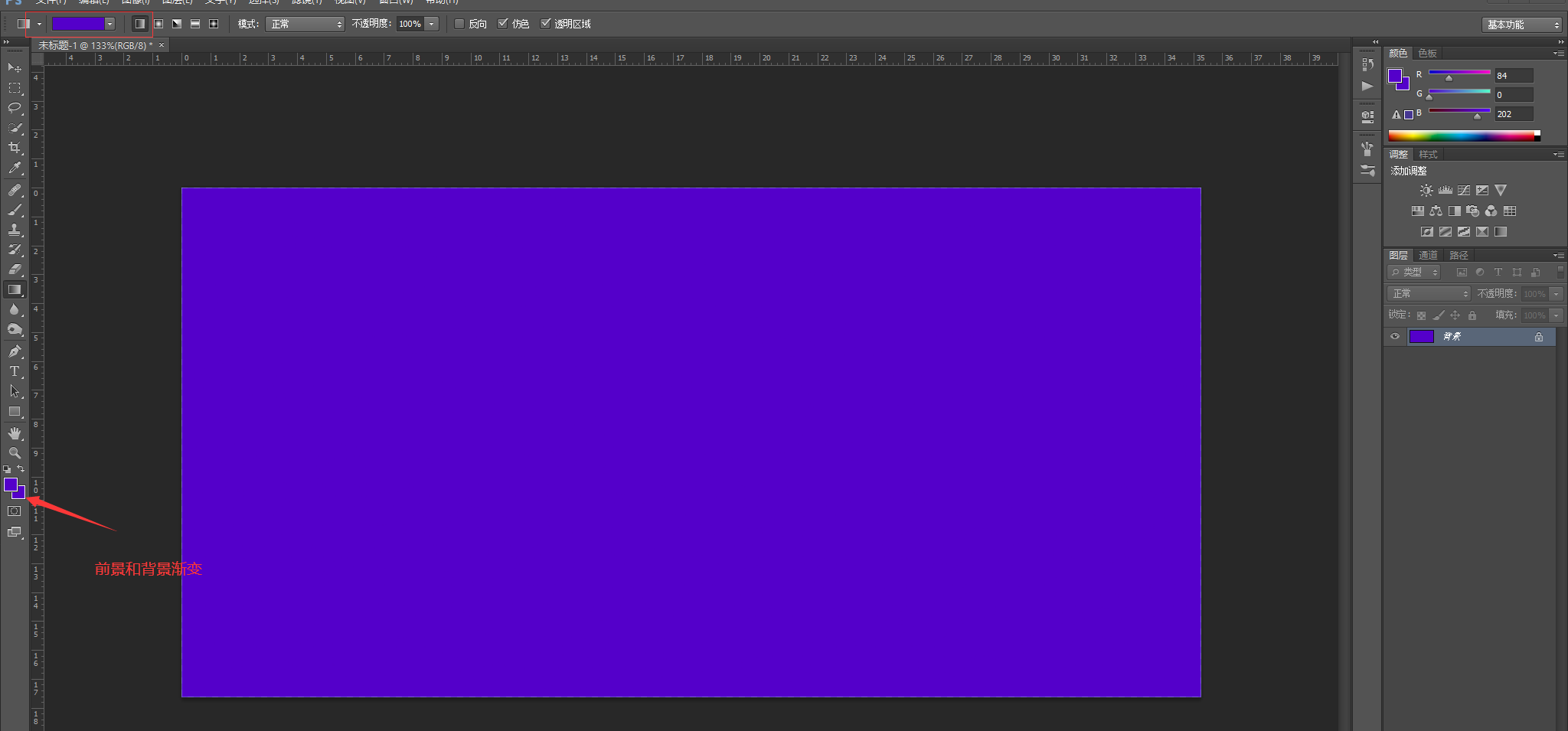1568x731 pixels.
Task: Select the Move tool
Action: pos(15,68)
